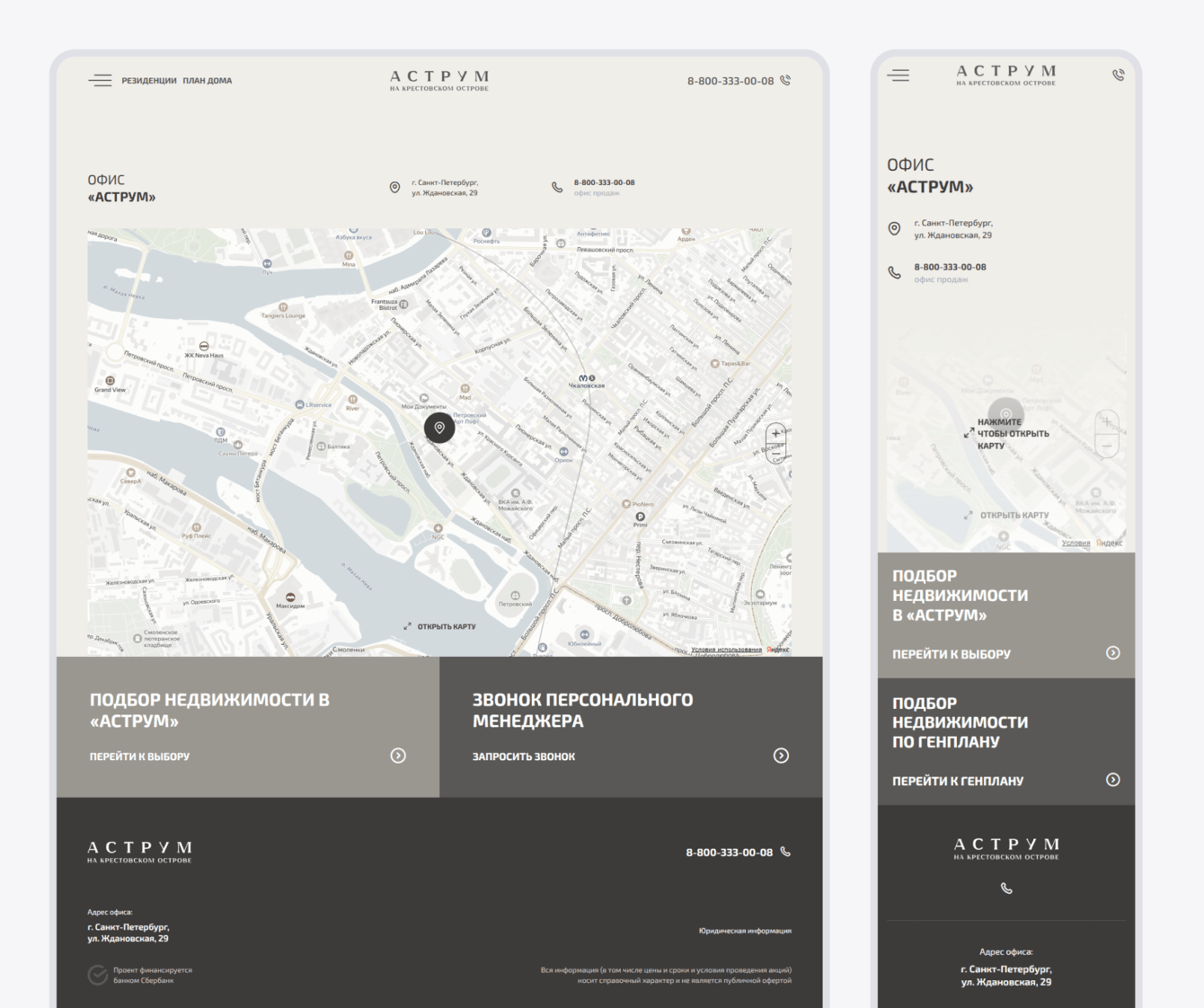Click location pin icon beside desktop office address
Viewport: 1204px width, 1008px height.
pyautogui.click(x=394, y=188)
